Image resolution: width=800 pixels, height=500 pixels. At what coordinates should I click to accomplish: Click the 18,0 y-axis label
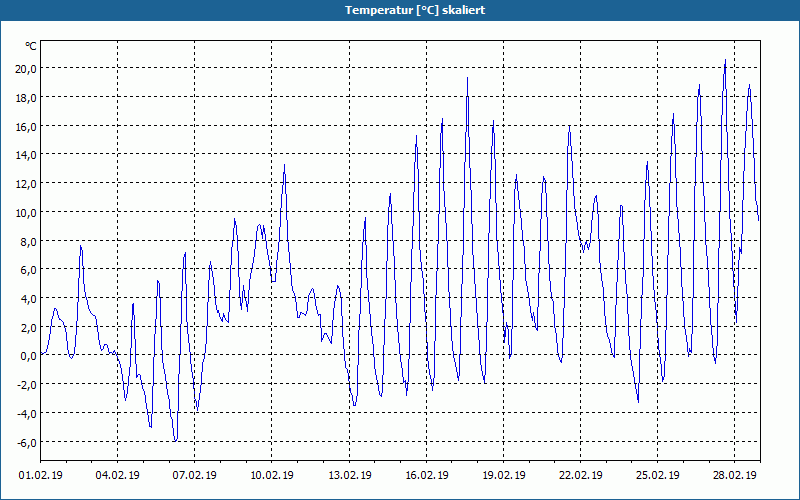(x=26, y=97)
